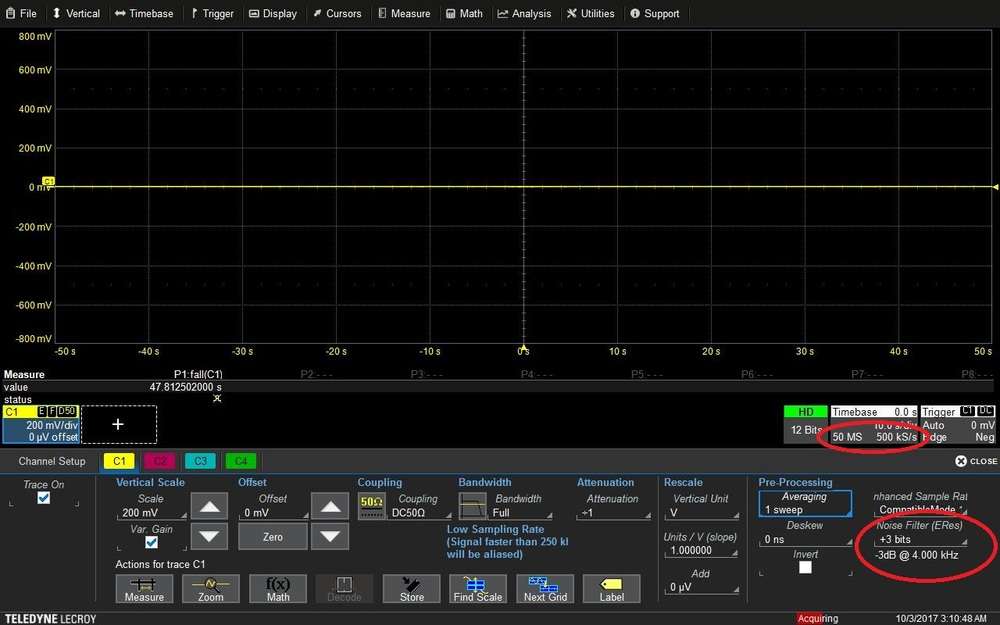Click the 50Ω coupling impedance icon
This screenshot has height=625, width=1000.
[371, 505]
